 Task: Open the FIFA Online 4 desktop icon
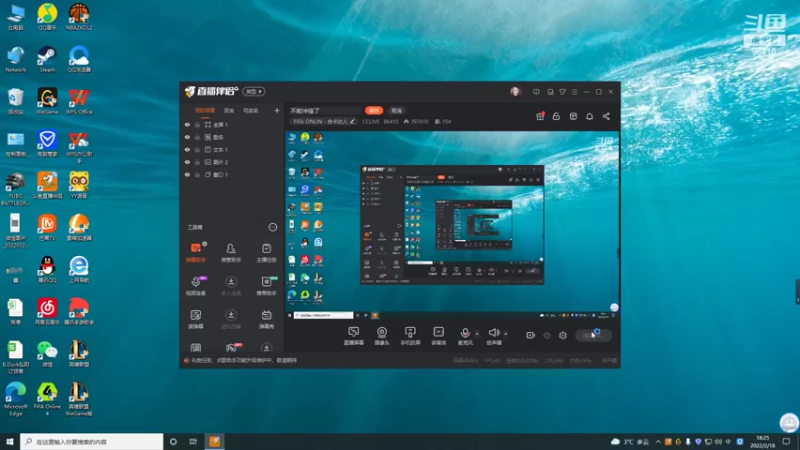47,399
